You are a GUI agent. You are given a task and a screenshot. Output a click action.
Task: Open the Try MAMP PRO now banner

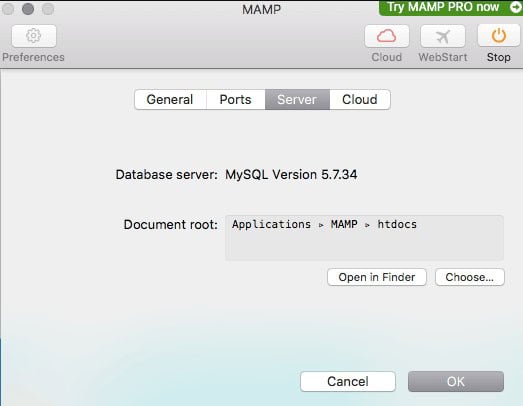[x=451, y=7]
